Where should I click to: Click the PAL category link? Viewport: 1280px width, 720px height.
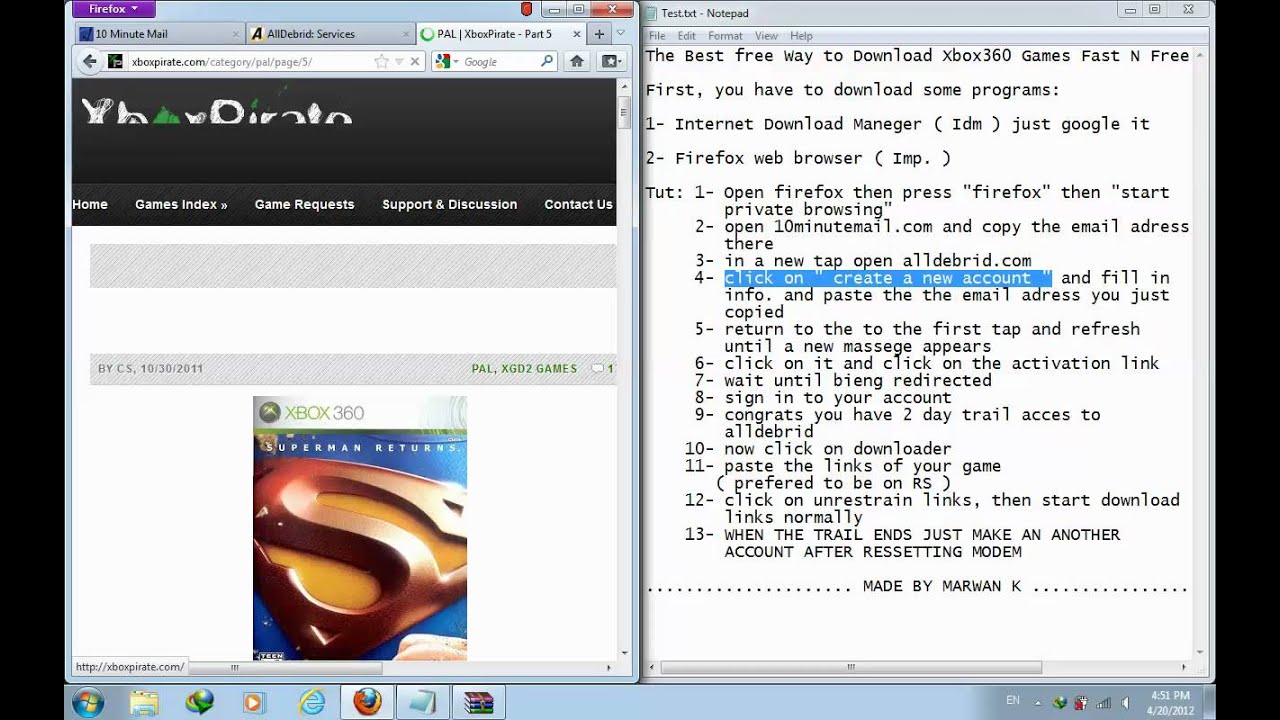482,369
